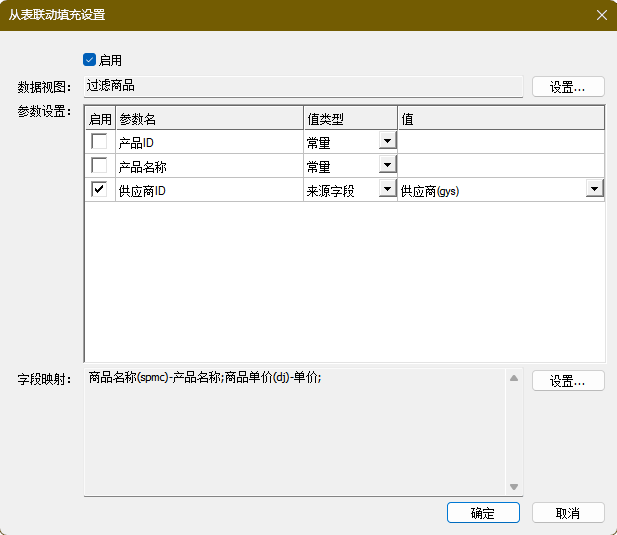Confirm with the 确定 button

pos(483,513)
